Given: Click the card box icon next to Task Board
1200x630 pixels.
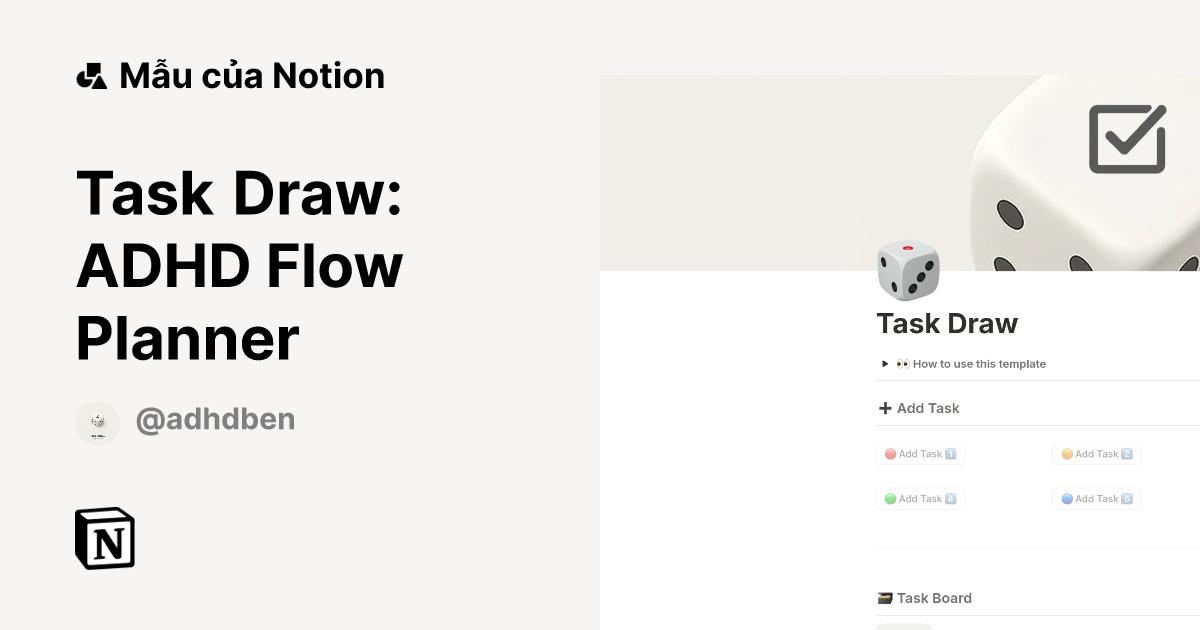Looking at the screenshot, I should (886, 597).
